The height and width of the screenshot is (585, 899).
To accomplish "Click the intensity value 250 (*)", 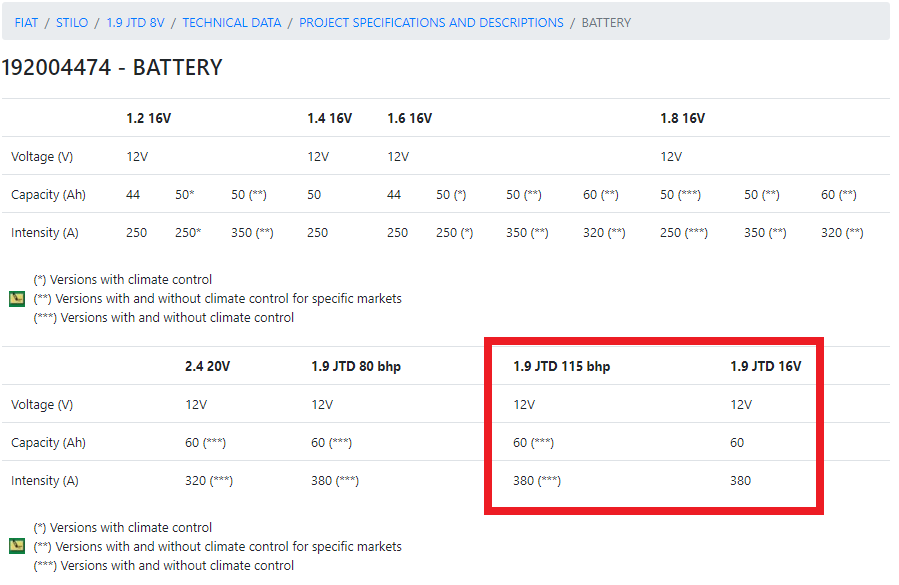I will [x=455, y=233].
